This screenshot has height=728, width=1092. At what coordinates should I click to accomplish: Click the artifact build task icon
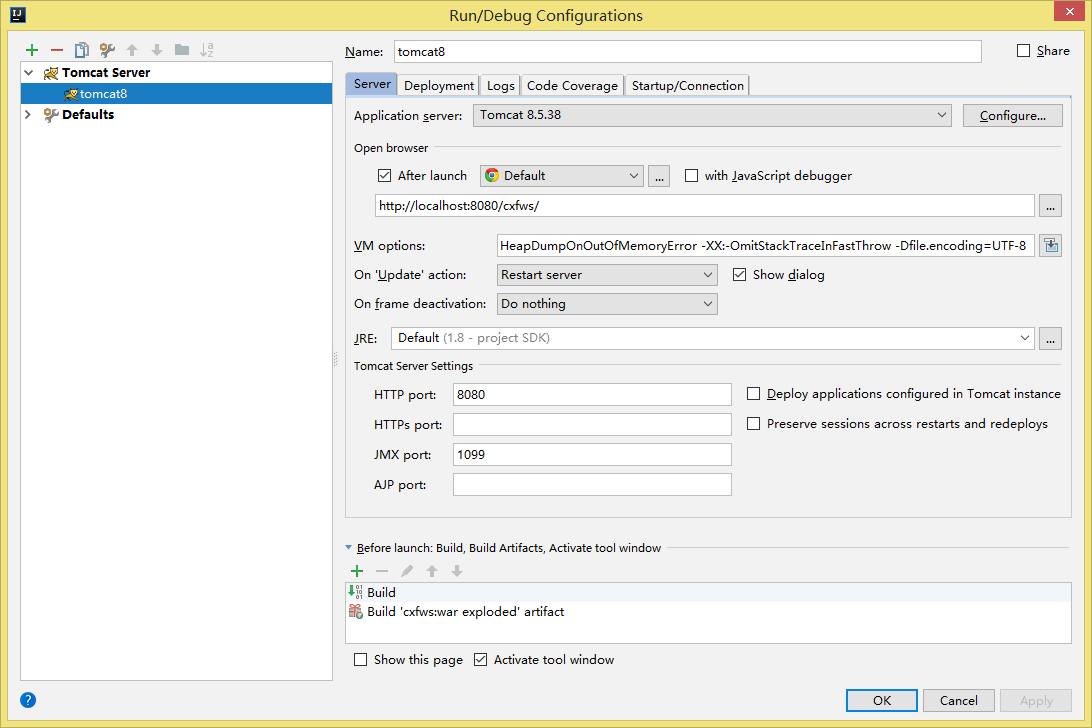355,612
